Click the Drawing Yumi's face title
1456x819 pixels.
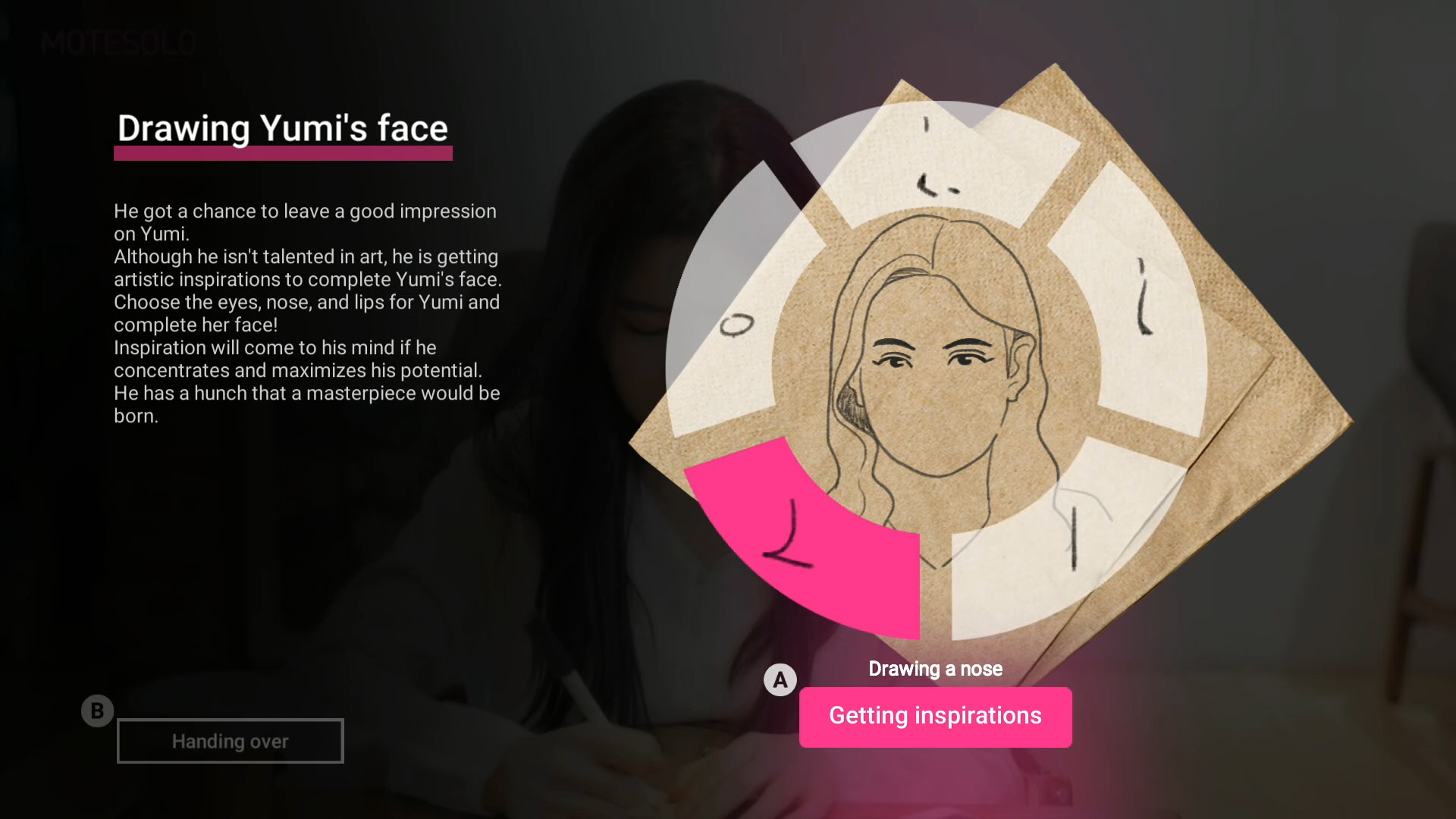283,127
